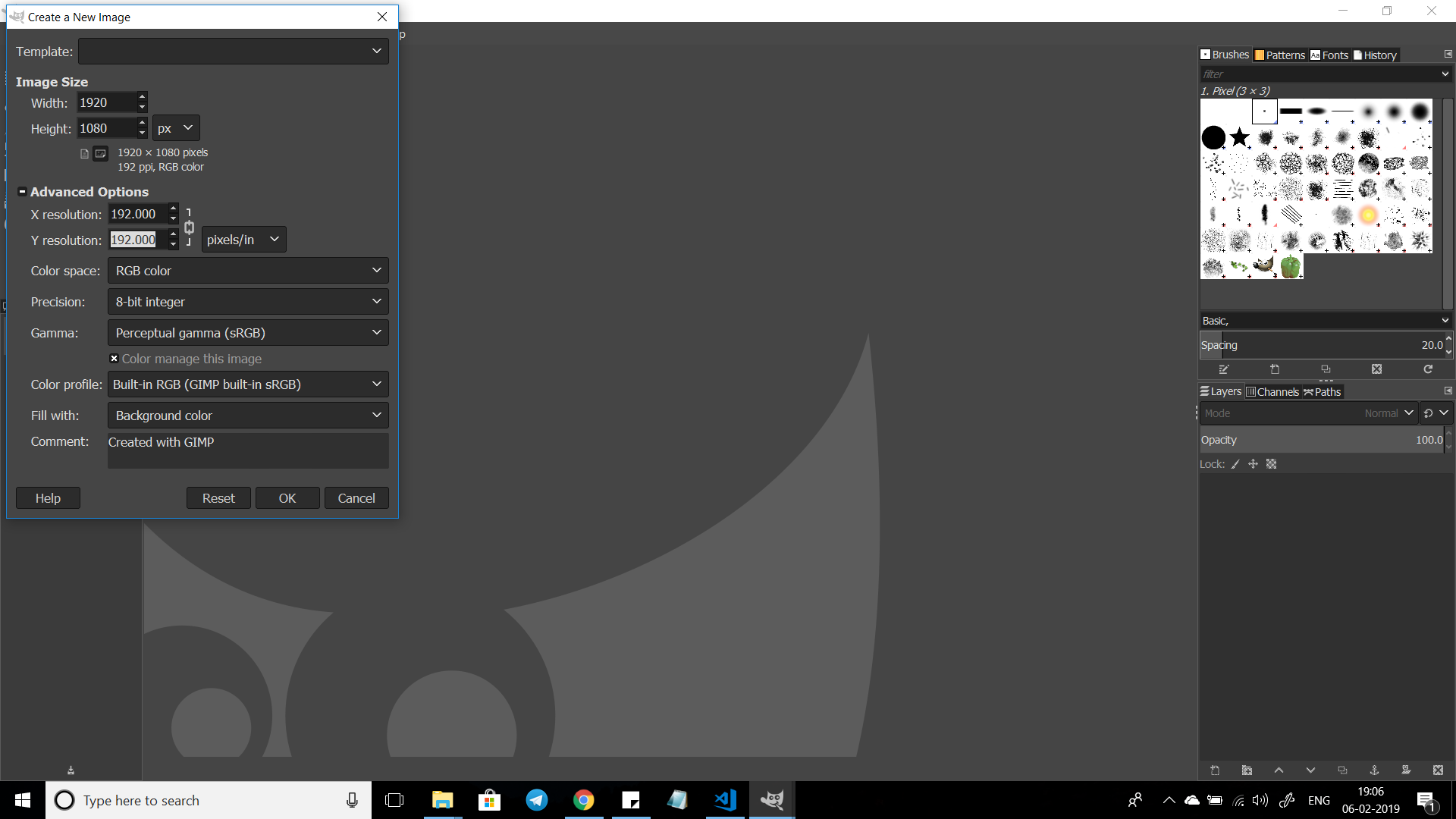1456x819 pixels.
Task: Select landscape orientation icon
Action: (x=100, y=154)
